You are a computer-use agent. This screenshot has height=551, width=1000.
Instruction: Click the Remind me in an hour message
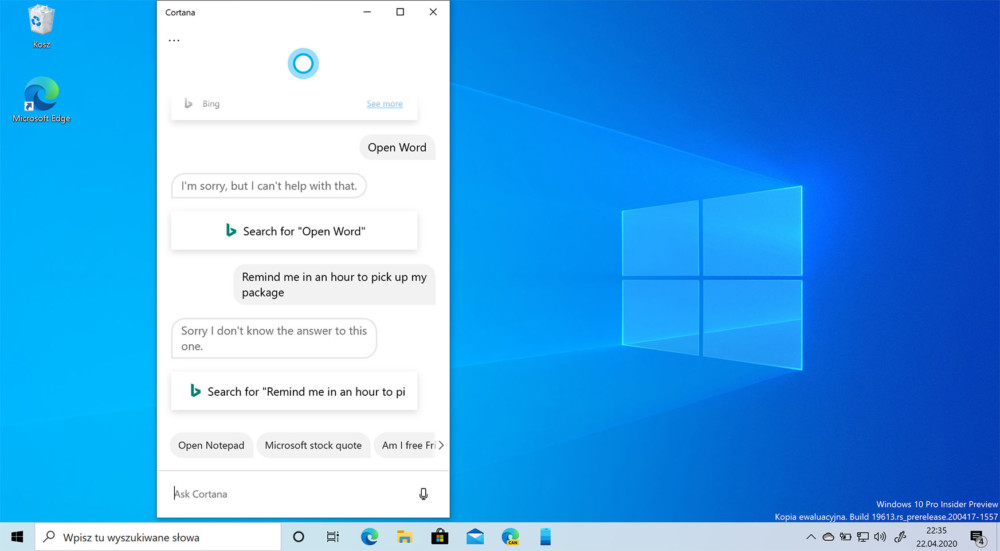pos(334,284)
